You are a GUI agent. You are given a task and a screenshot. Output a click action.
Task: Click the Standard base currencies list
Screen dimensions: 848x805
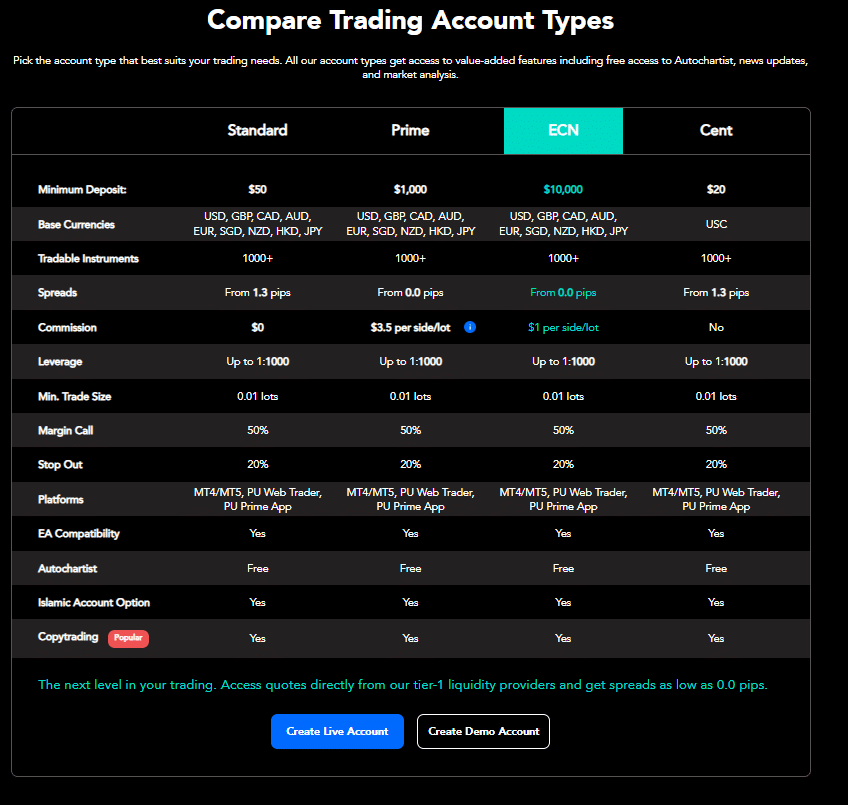click(x=257, y=224)
